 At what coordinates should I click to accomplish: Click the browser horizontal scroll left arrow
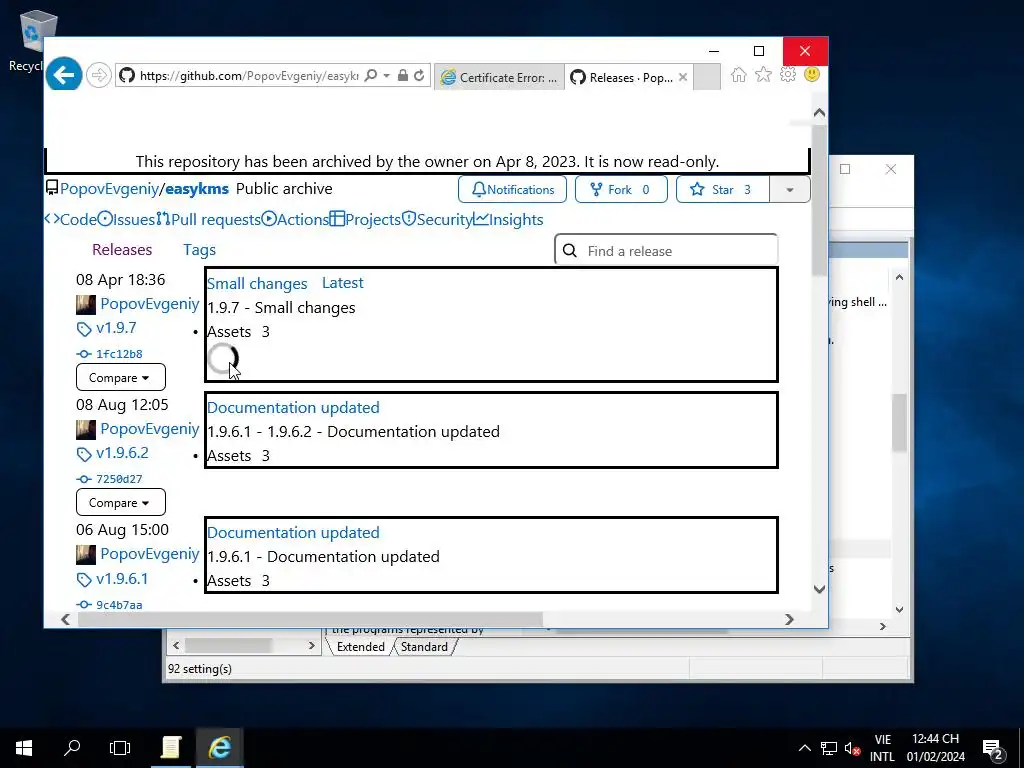pos(65,619)
